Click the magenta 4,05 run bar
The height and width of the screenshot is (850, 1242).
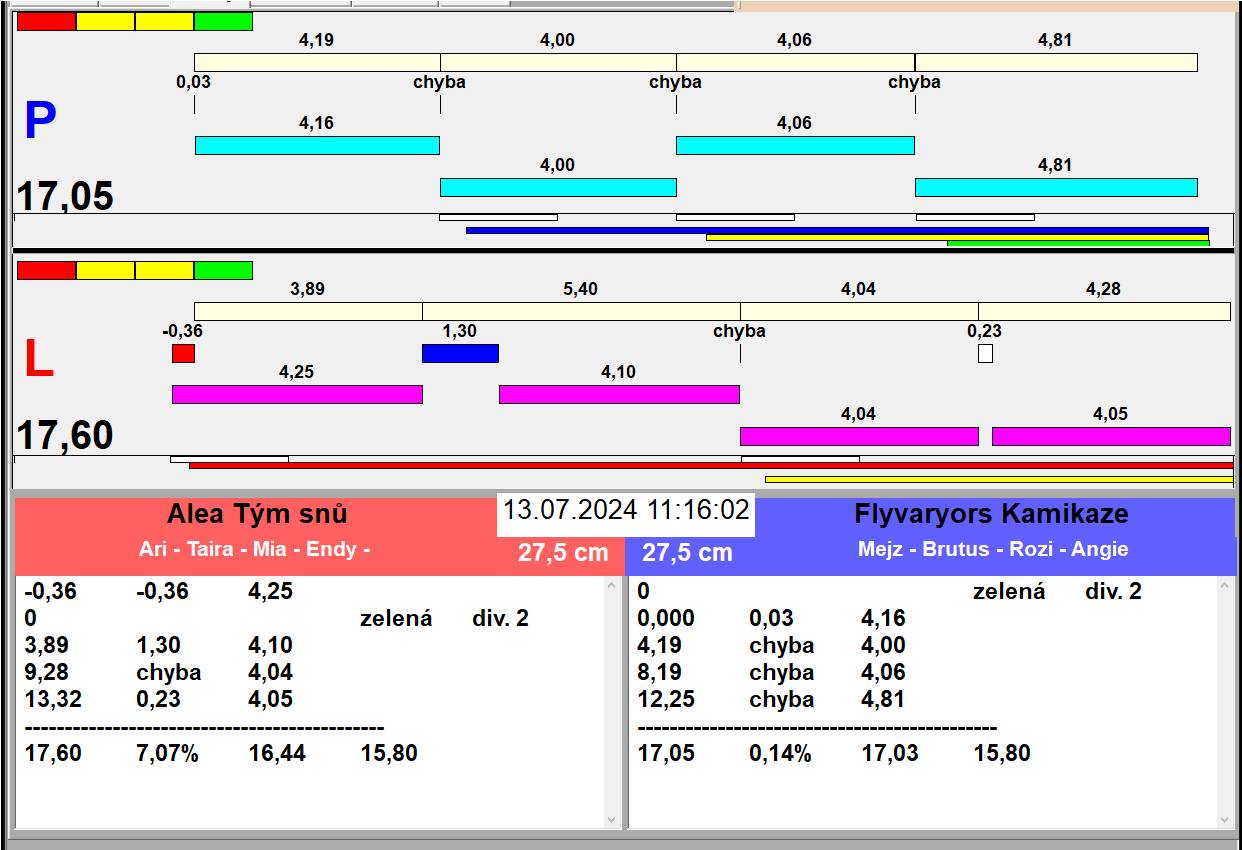point(1111,437)
